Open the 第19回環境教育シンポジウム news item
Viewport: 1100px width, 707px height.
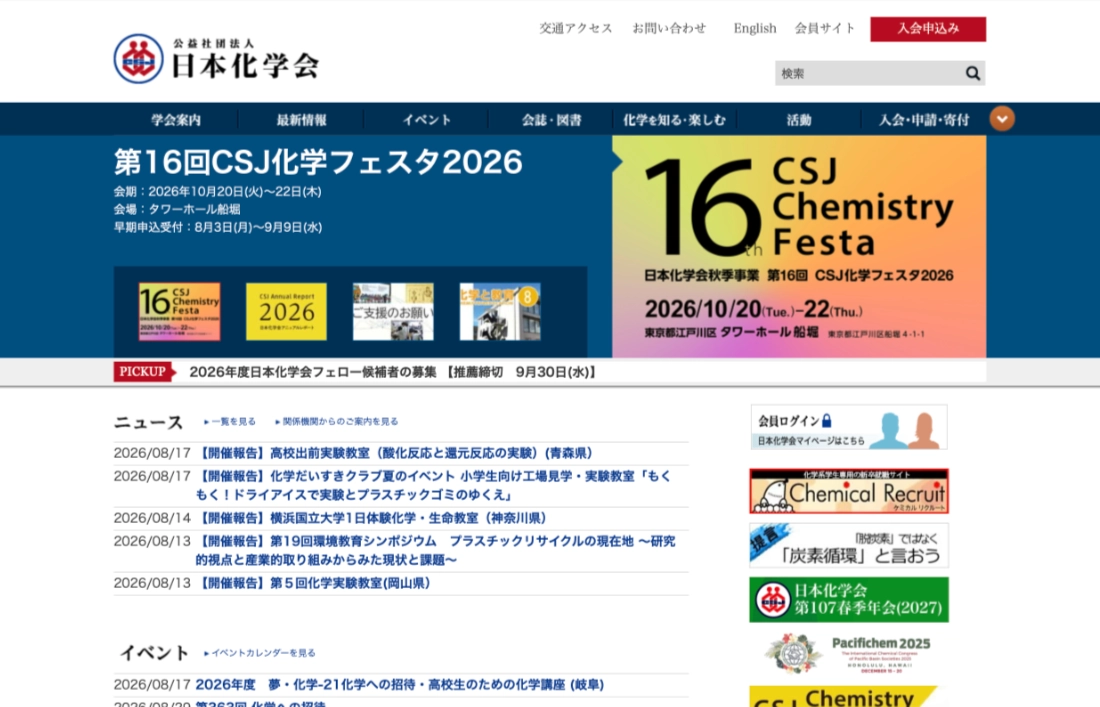tap(436, 551)
